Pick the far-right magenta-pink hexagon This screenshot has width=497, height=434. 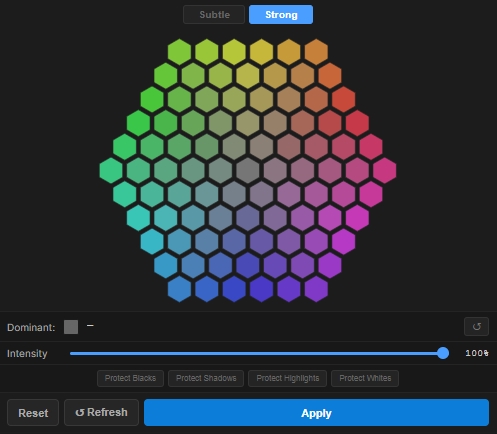(385, 171)
